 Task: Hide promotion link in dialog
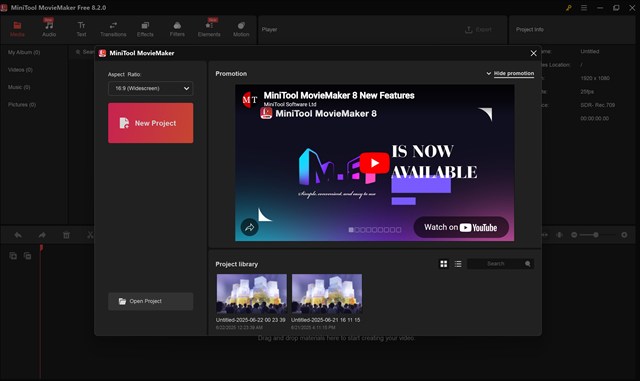coord(514,74)
